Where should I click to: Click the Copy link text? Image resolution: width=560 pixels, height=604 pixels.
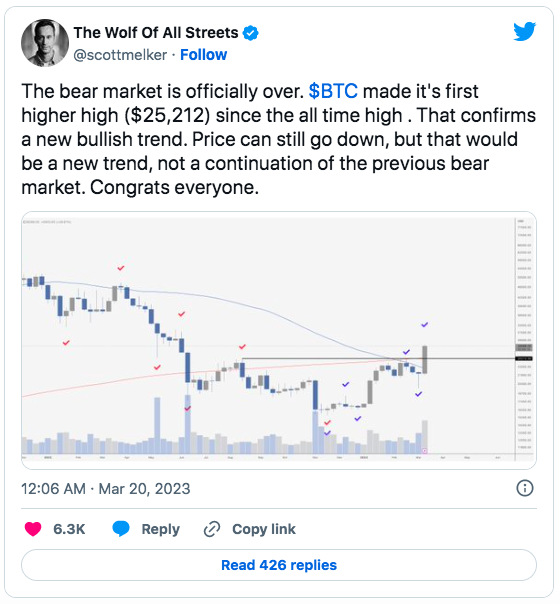coord(264,529)
